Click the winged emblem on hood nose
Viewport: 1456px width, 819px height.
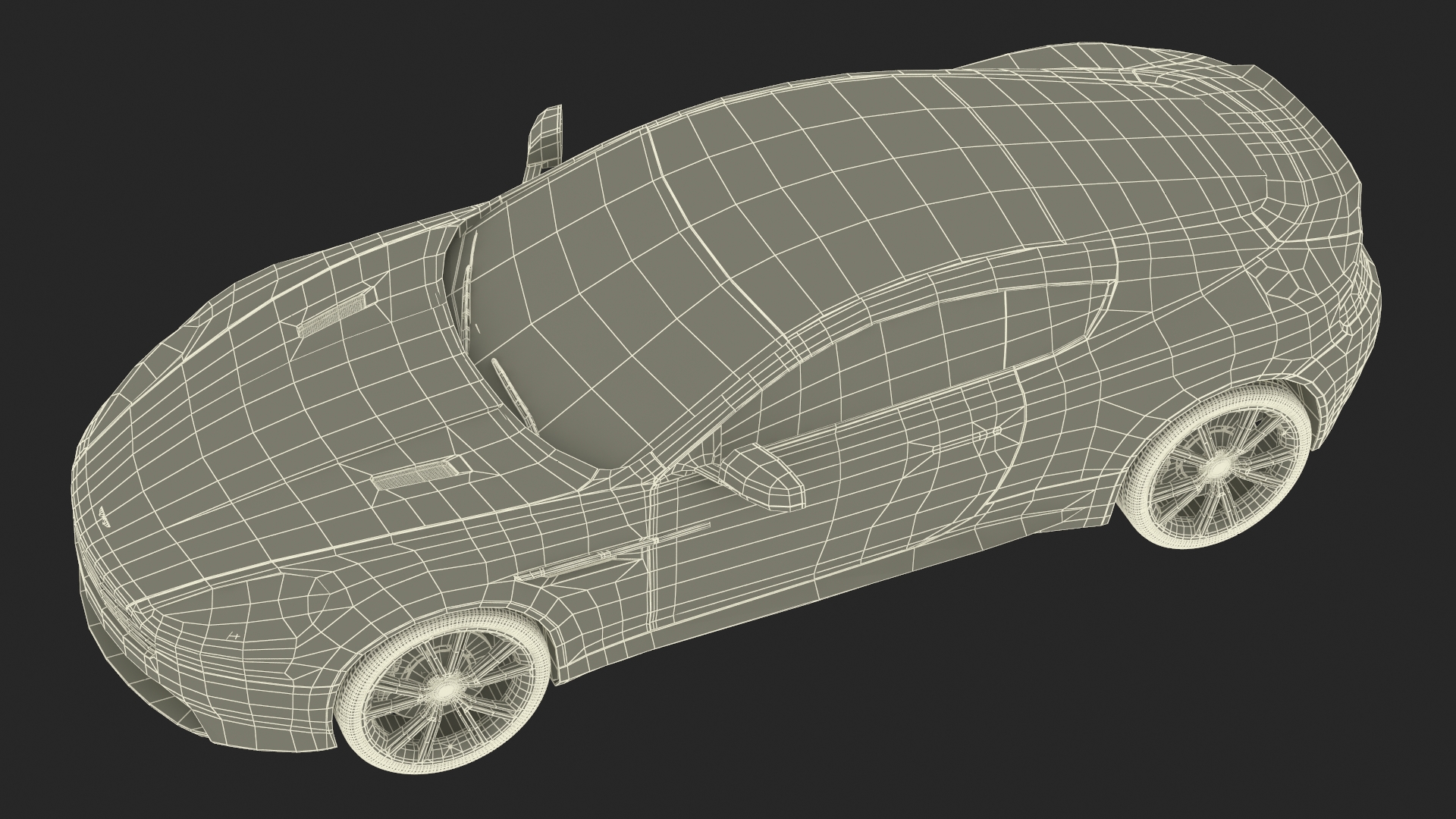[105, 518]
